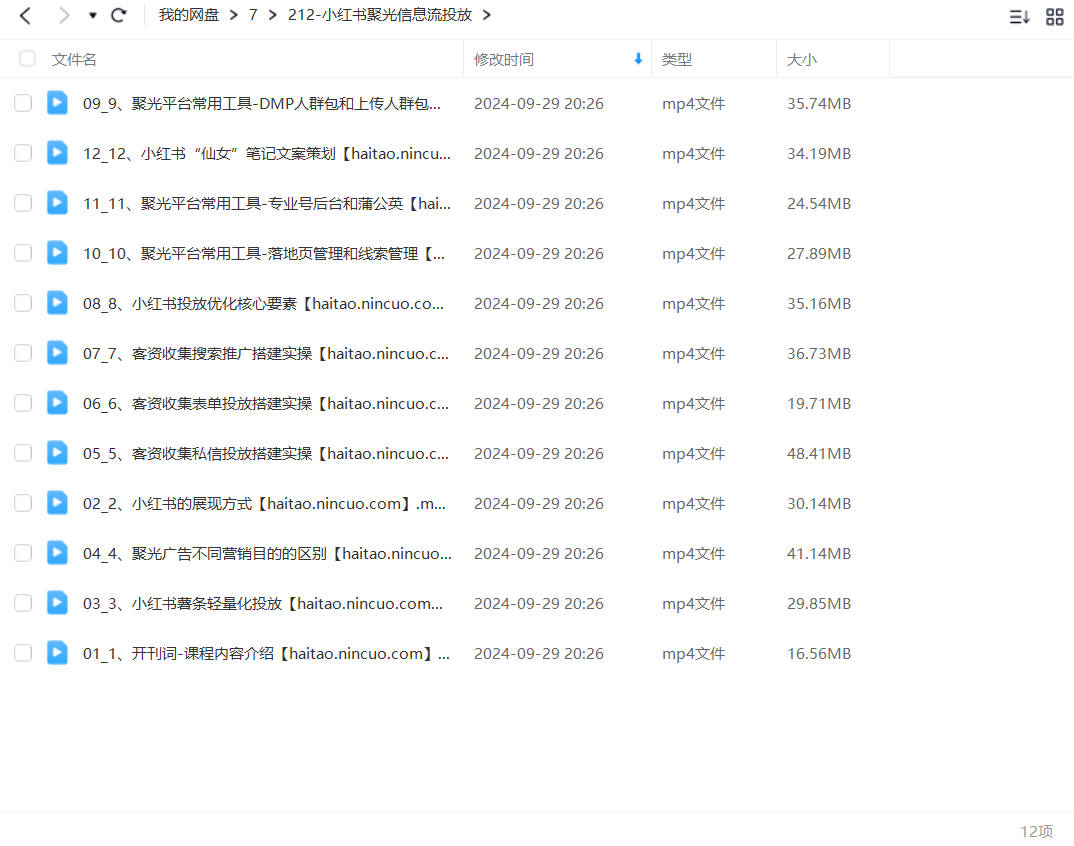Click the 16.56MB size cell
This screenshot has height=846, width=1074.
point(819,654)
